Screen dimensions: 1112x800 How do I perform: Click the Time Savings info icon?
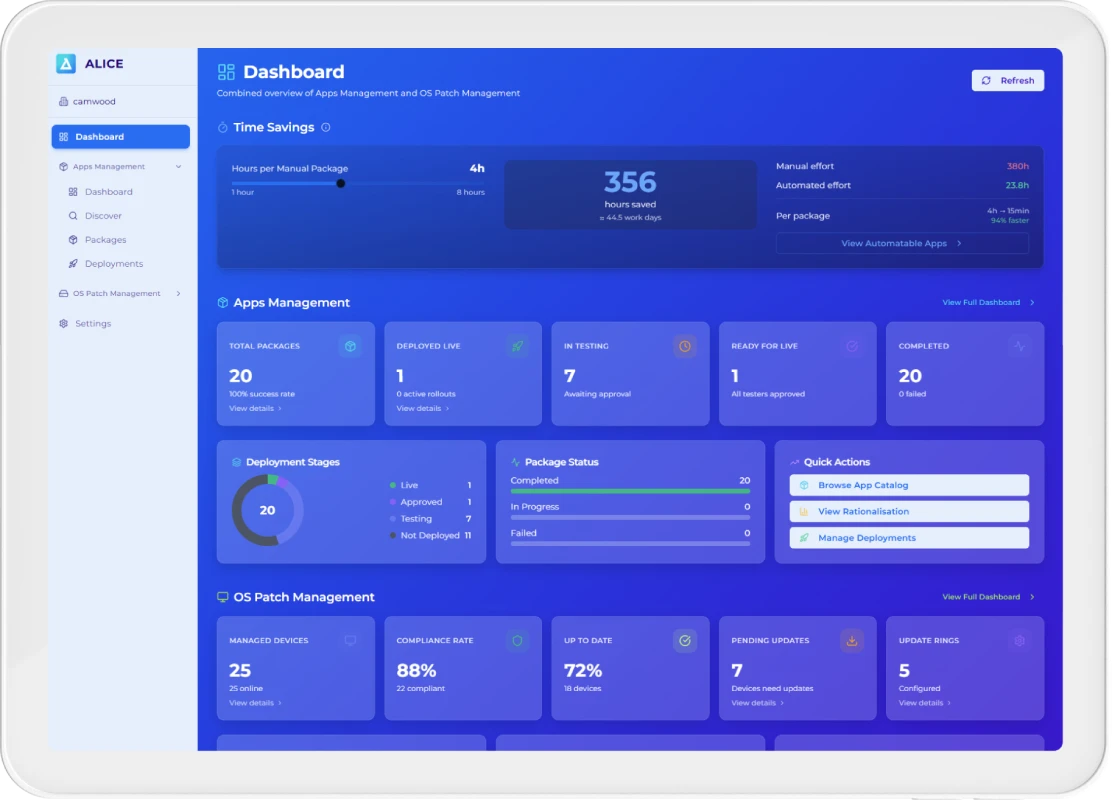pyautogui.click(x=326, y=128)
